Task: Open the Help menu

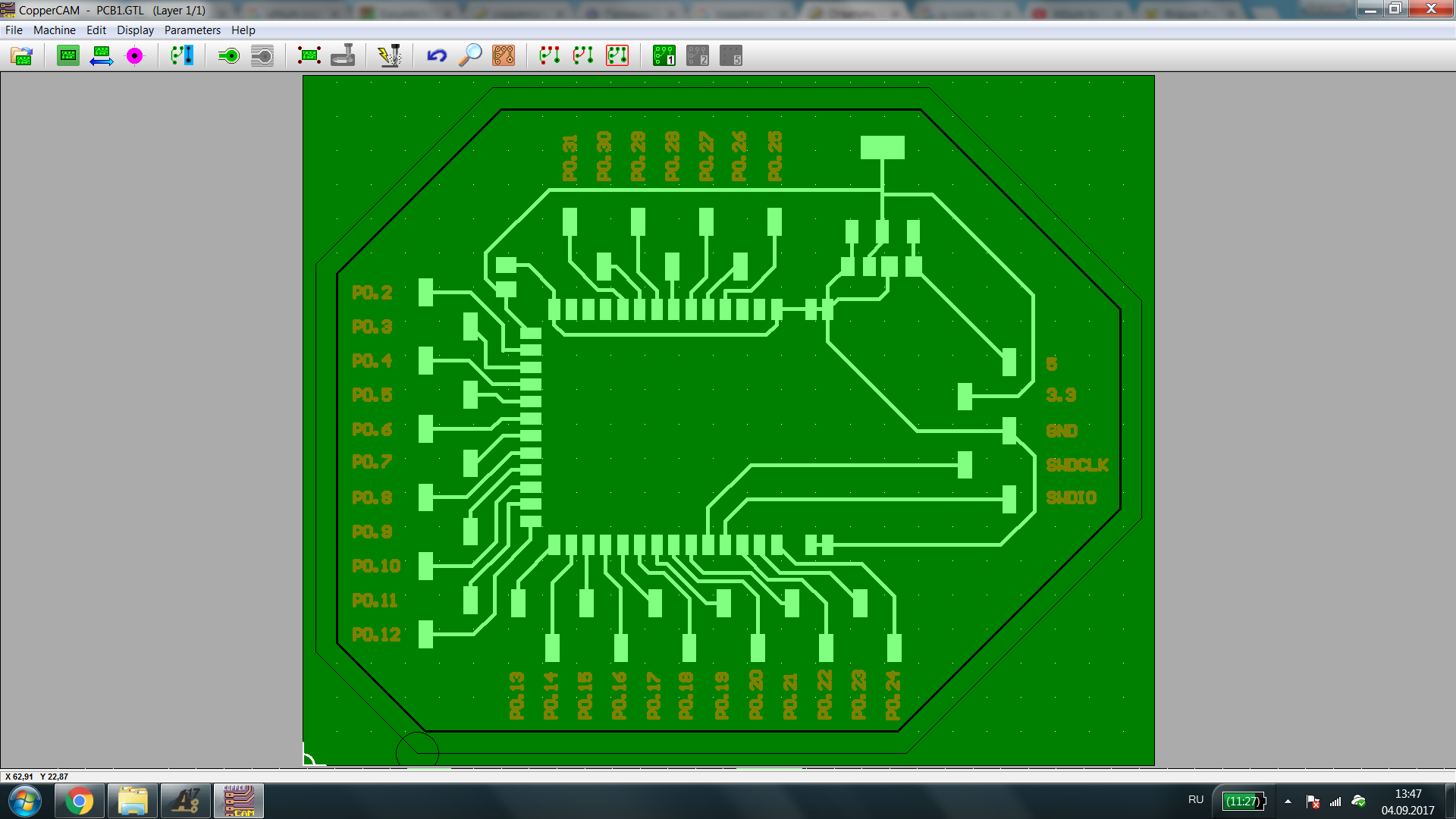Action: click(x=243, y=30)
